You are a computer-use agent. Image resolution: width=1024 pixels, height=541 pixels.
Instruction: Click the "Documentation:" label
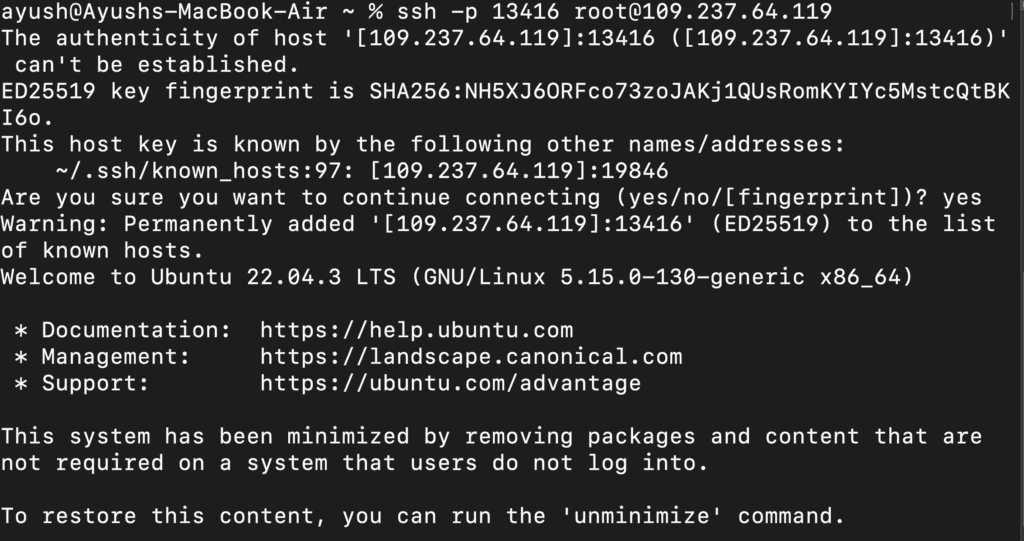click(x=130, y=330)
